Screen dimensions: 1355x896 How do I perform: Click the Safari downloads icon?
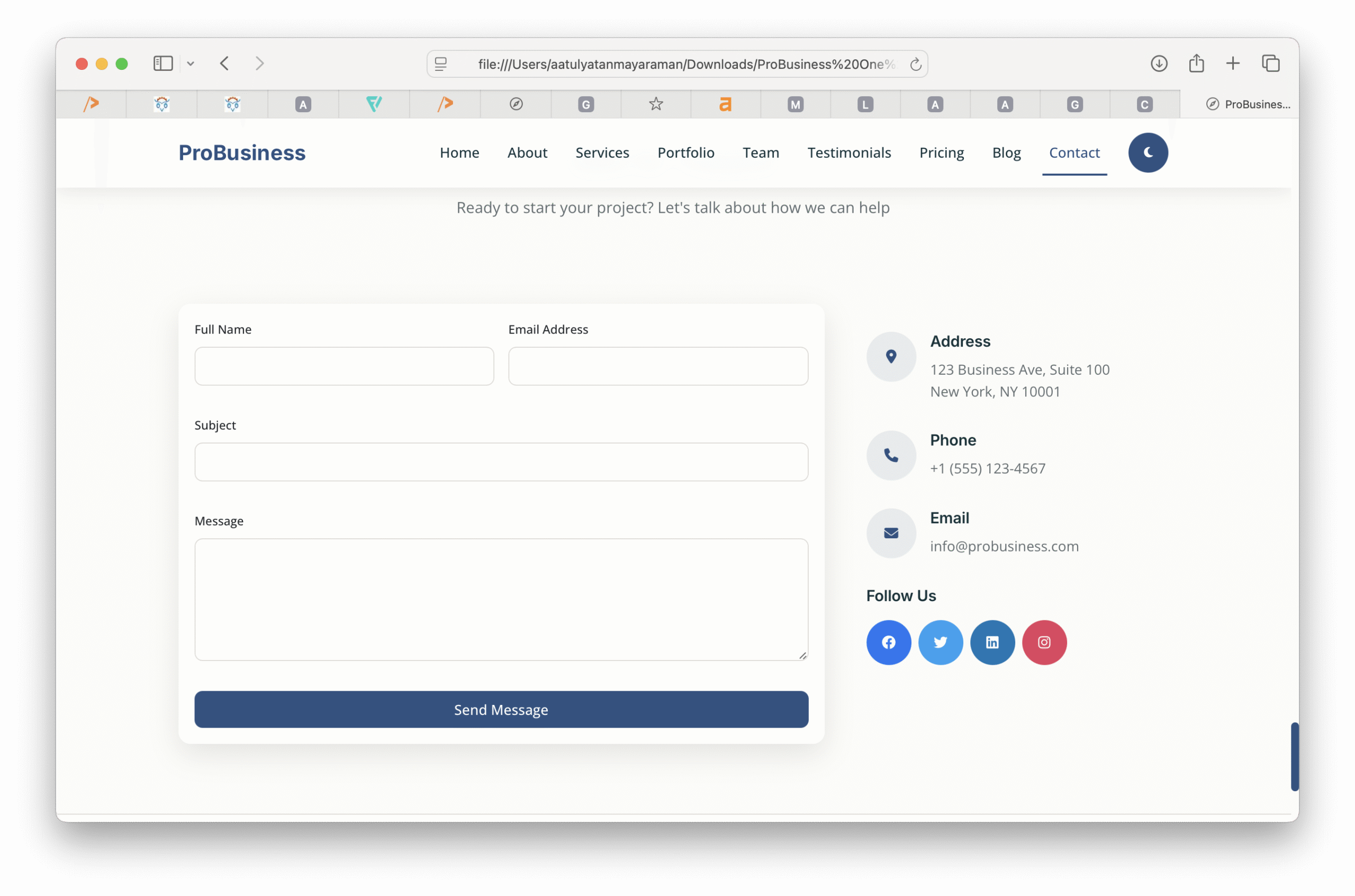(1159, 64)
